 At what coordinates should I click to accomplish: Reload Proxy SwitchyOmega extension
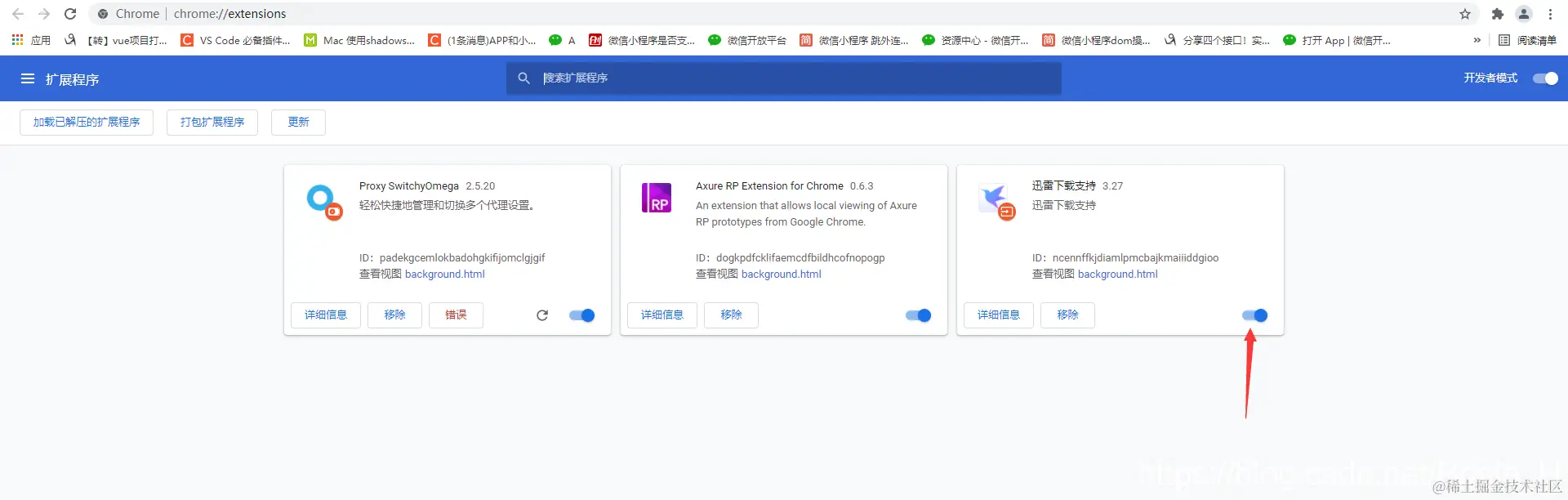point(542,315)
